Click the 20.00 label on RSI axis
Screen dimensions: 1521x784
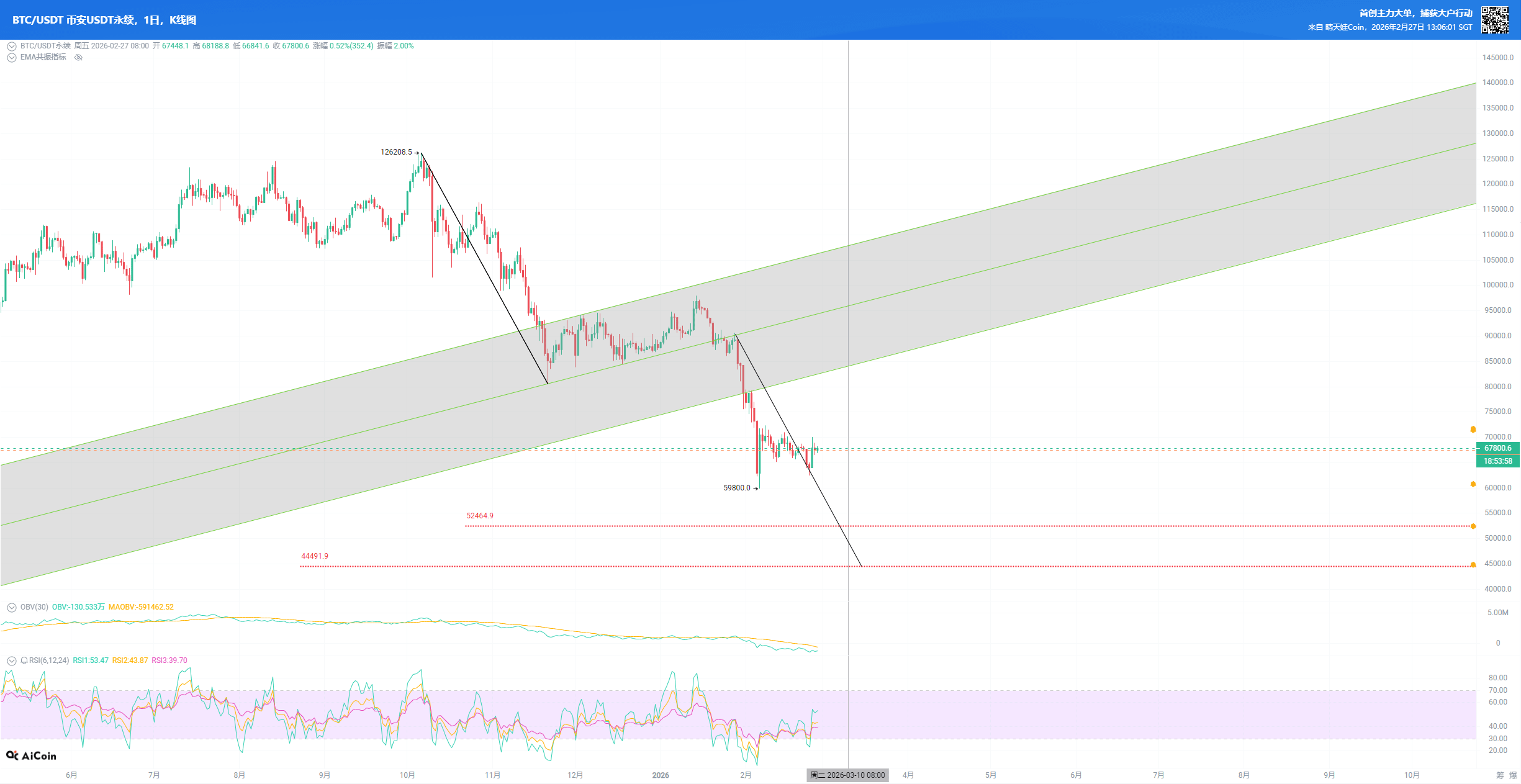pos(1498,750)
